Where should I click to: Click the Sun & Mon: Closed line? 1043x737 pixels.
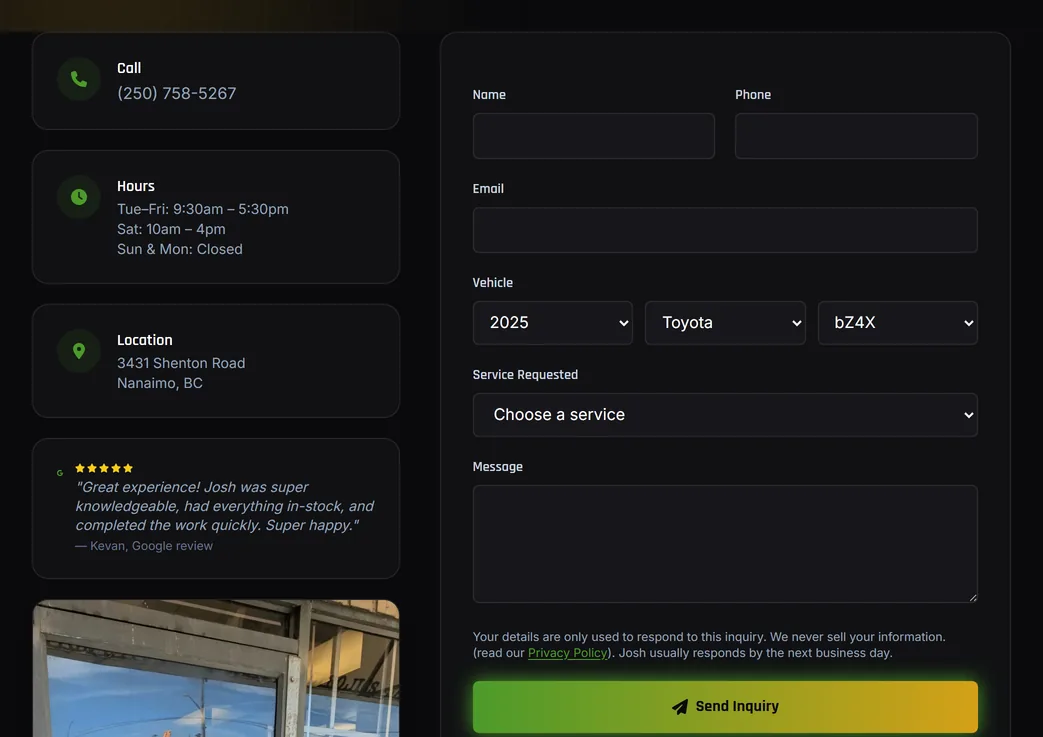point(180,249)
